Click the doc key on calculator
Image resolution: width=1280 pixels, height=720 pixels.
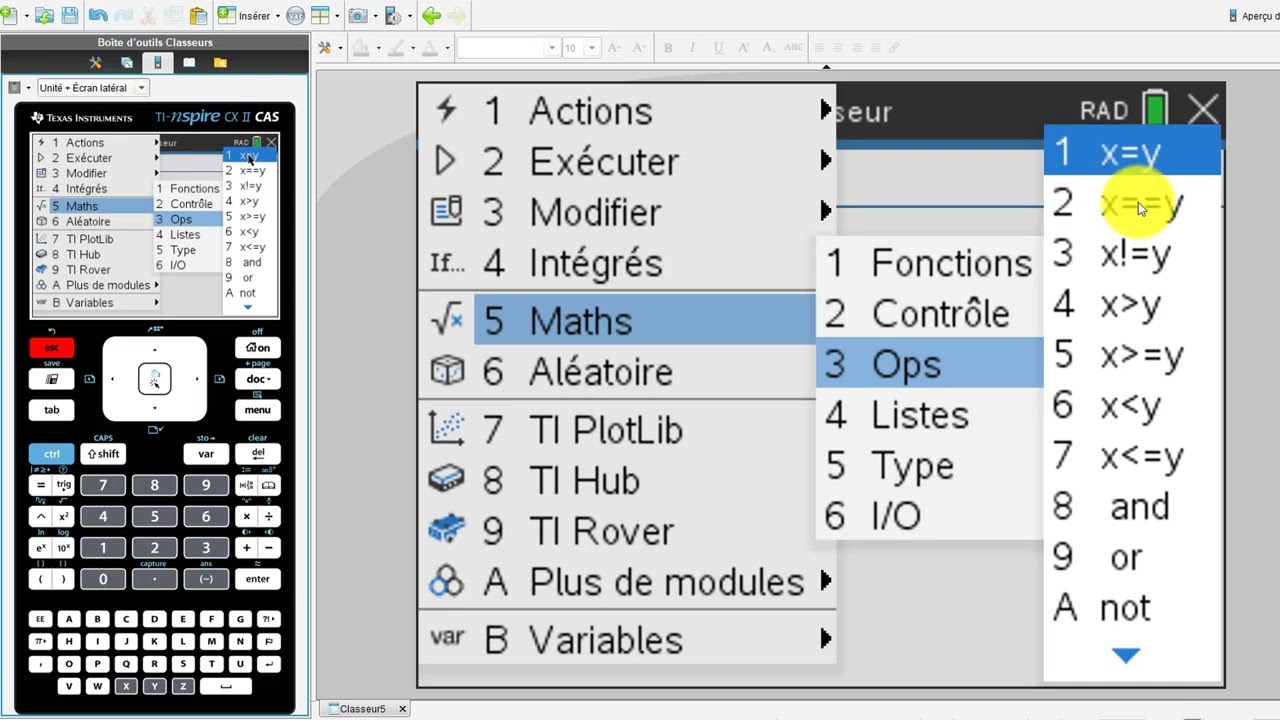pos(257,379)
